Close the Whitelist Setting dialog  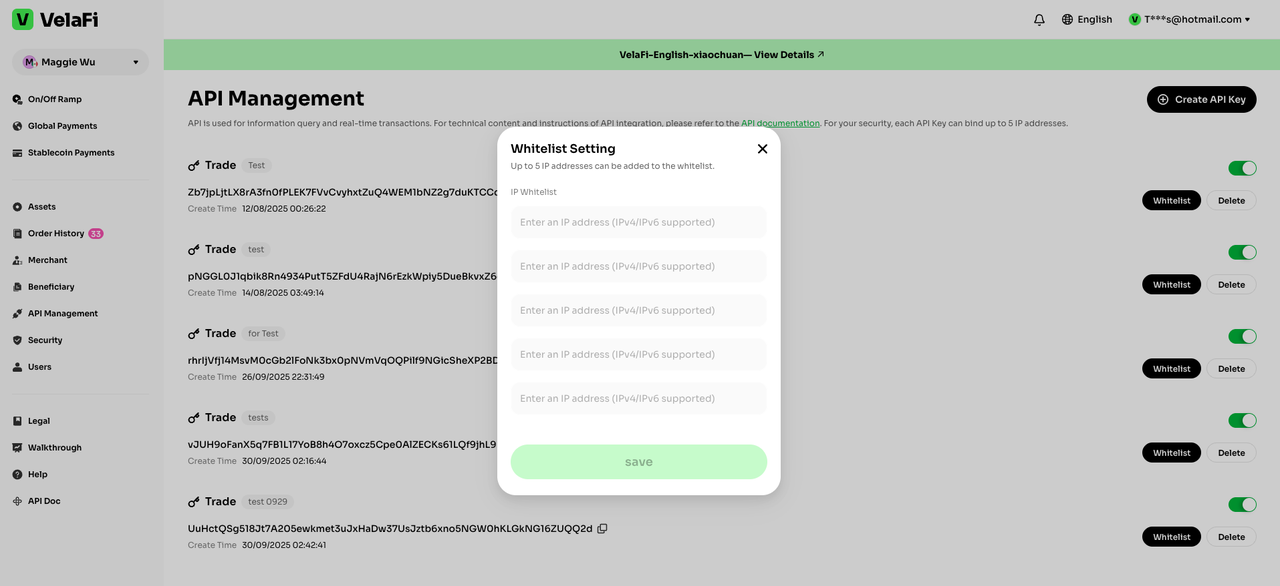point(762,149)
